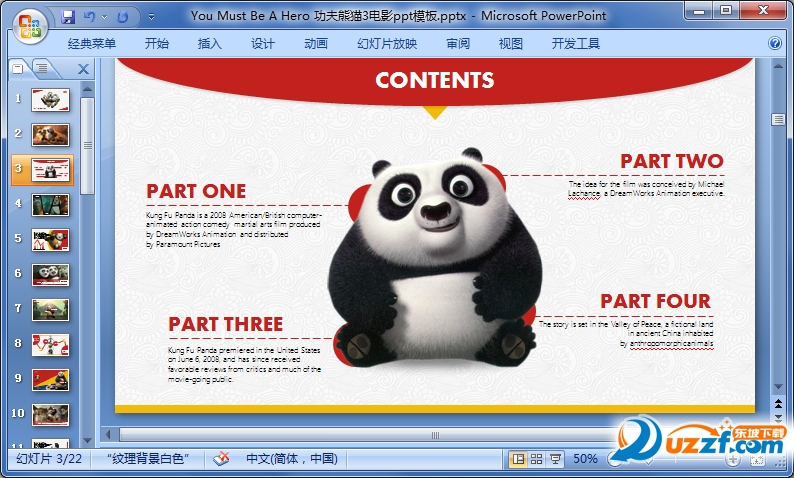Fit slide to current window

pos(758,460)
